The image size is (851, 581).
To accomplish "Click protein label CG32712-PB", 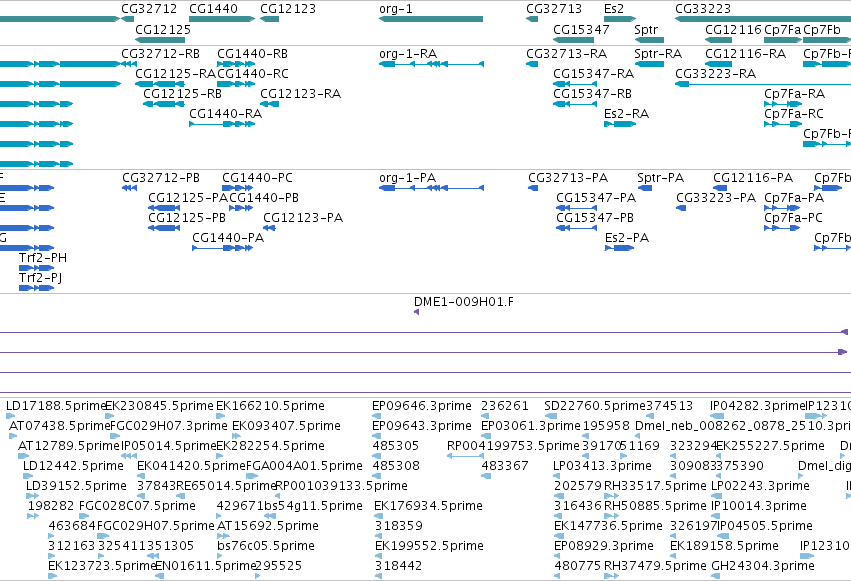I will tap(161, 178).
